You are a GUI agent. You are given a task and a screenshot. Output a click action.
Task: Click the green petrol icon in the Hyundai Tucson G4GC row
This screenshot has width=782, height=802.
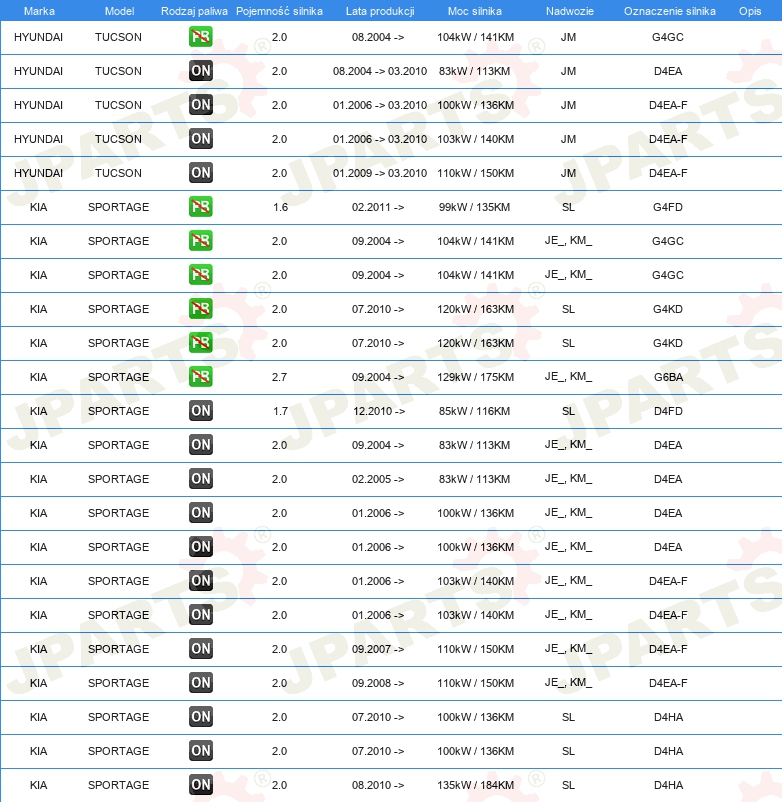click(x=200, y=37)
